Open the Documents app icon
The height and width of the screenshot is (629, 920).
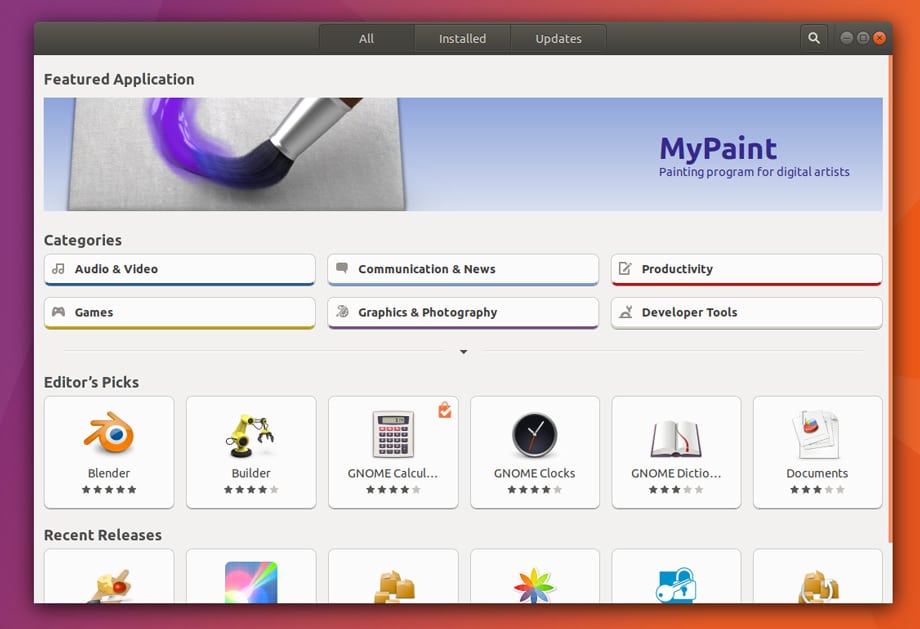click(817, 435)
